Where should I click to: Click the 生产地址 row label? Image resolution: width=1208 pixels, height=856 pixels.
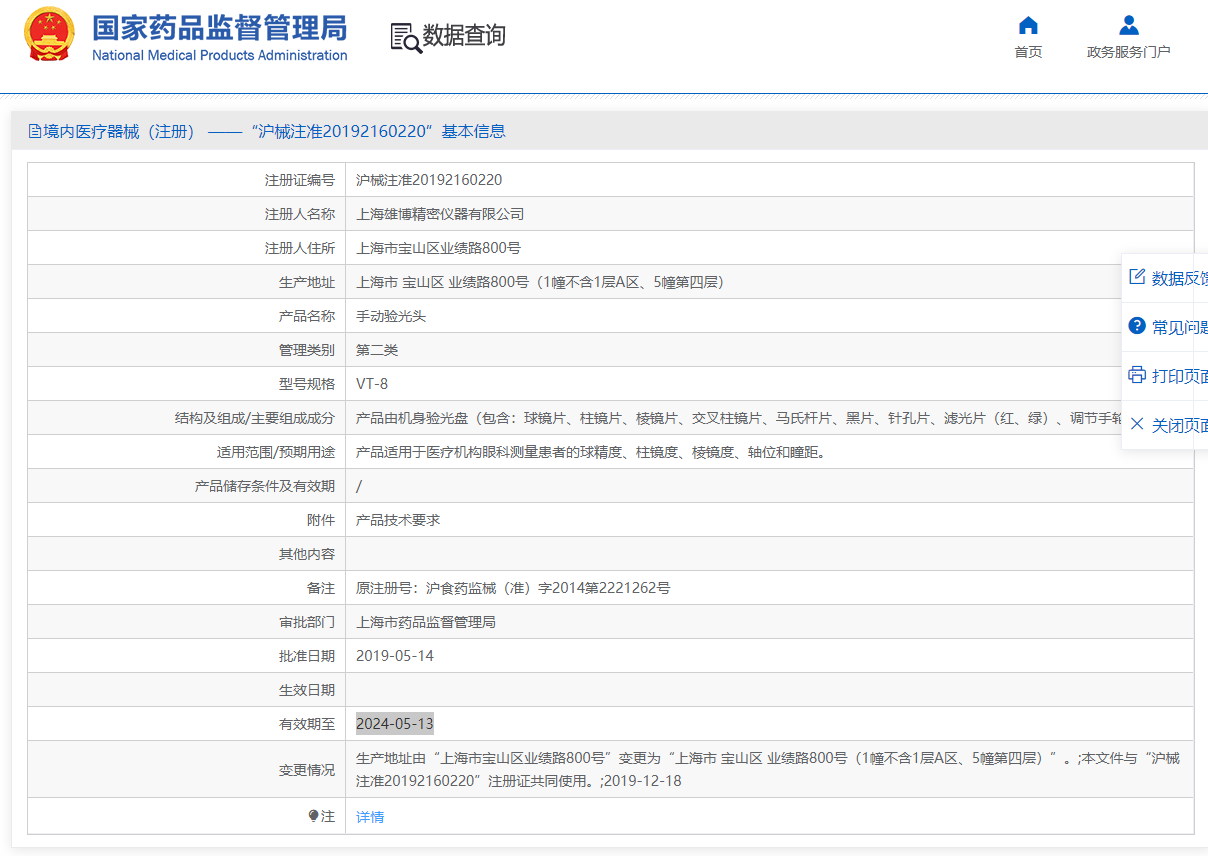point(307,282)
